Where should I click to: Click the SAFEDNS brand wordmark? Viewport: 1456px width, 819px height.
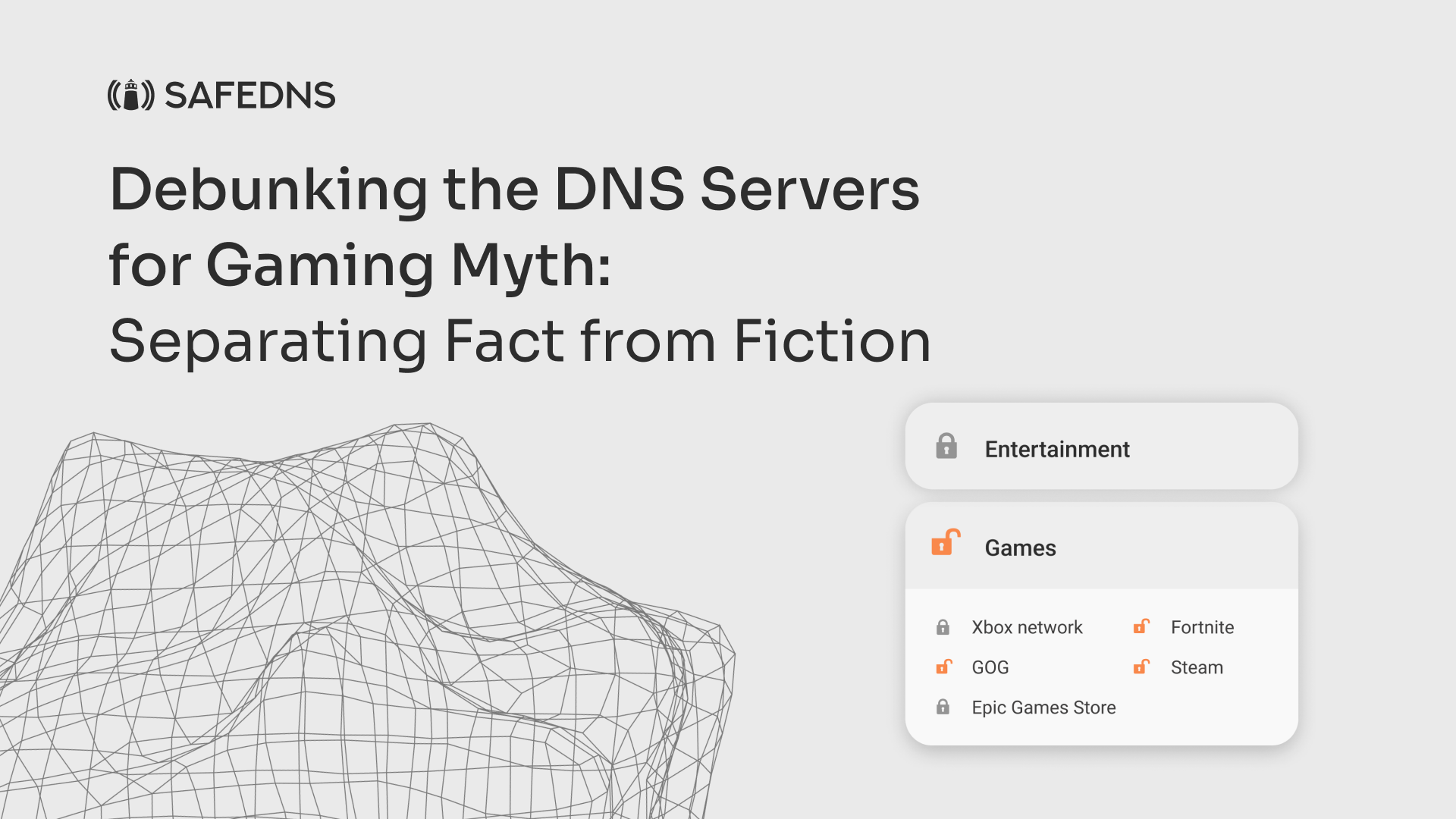[249, 96]
